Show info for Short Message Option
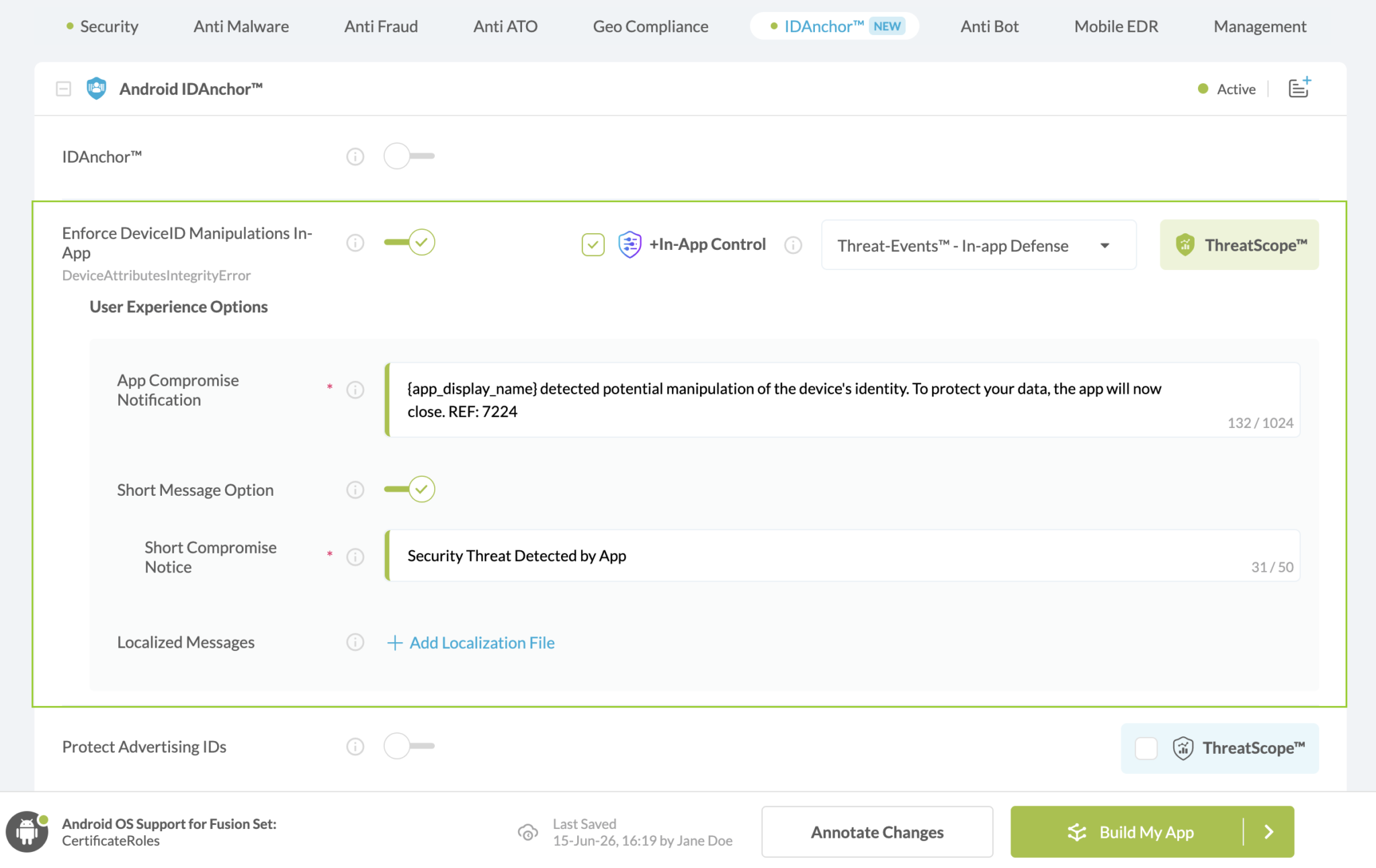This screenshot has height=868, width=1376. [x=355, y=490]
